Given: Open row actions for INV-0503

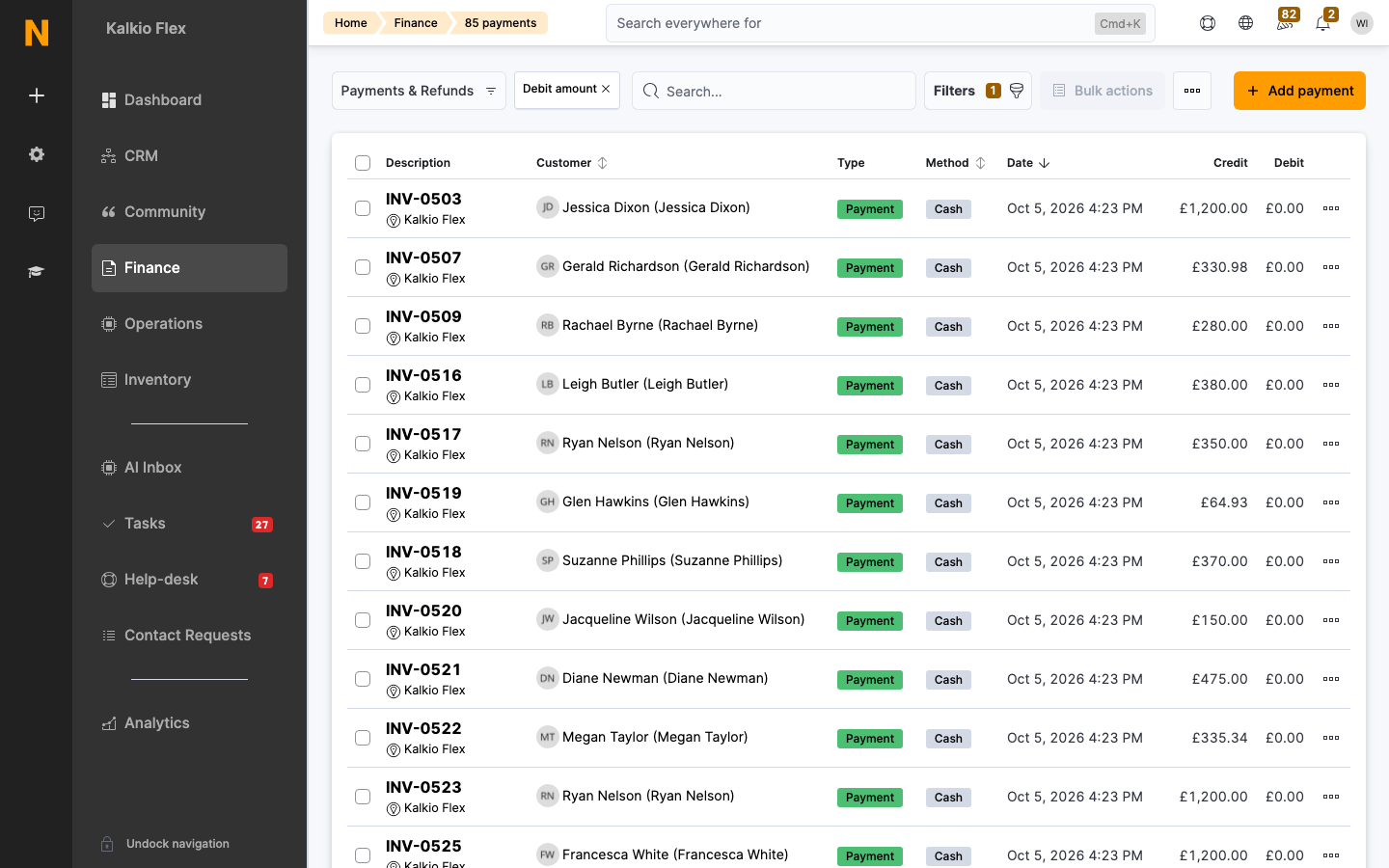Looking at the screenshot, I should (1331, 208).
